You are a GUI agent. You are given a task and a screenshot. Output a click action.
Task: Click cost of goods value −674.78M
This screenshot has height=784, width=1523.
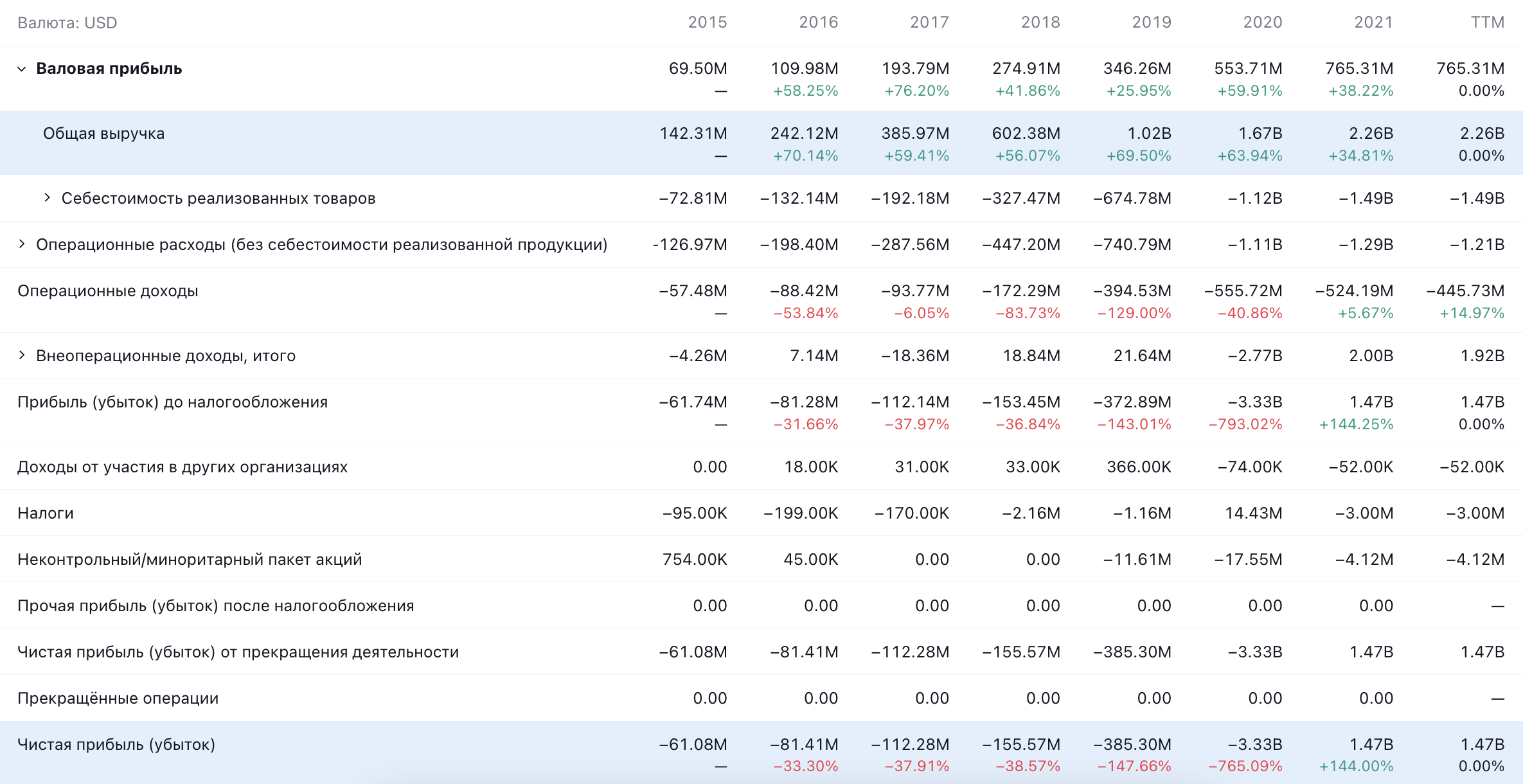[x=1132, y=199]
